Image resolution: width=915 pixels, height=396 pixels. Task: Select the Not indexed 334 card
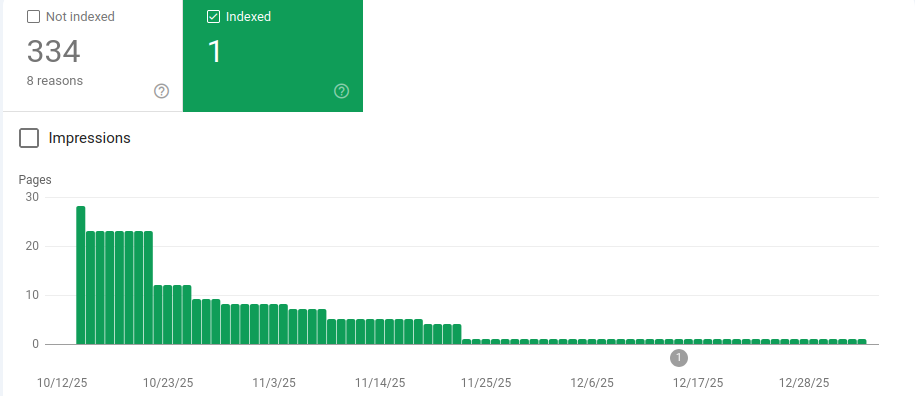[x=93, y=55]
